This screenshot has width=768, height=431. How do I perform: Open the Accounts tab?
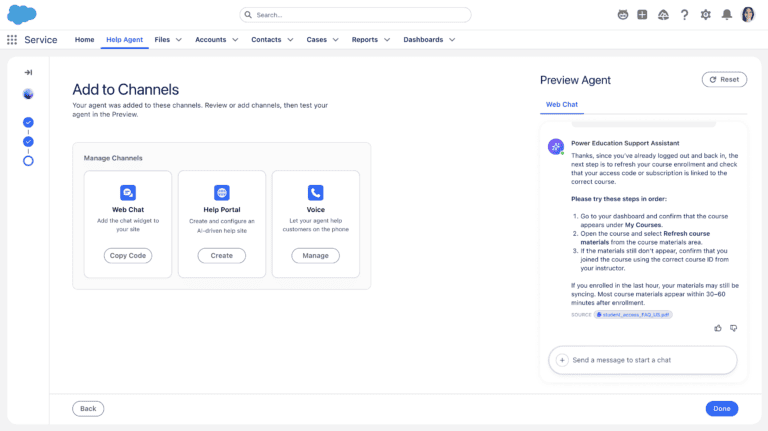pos(211,40)
